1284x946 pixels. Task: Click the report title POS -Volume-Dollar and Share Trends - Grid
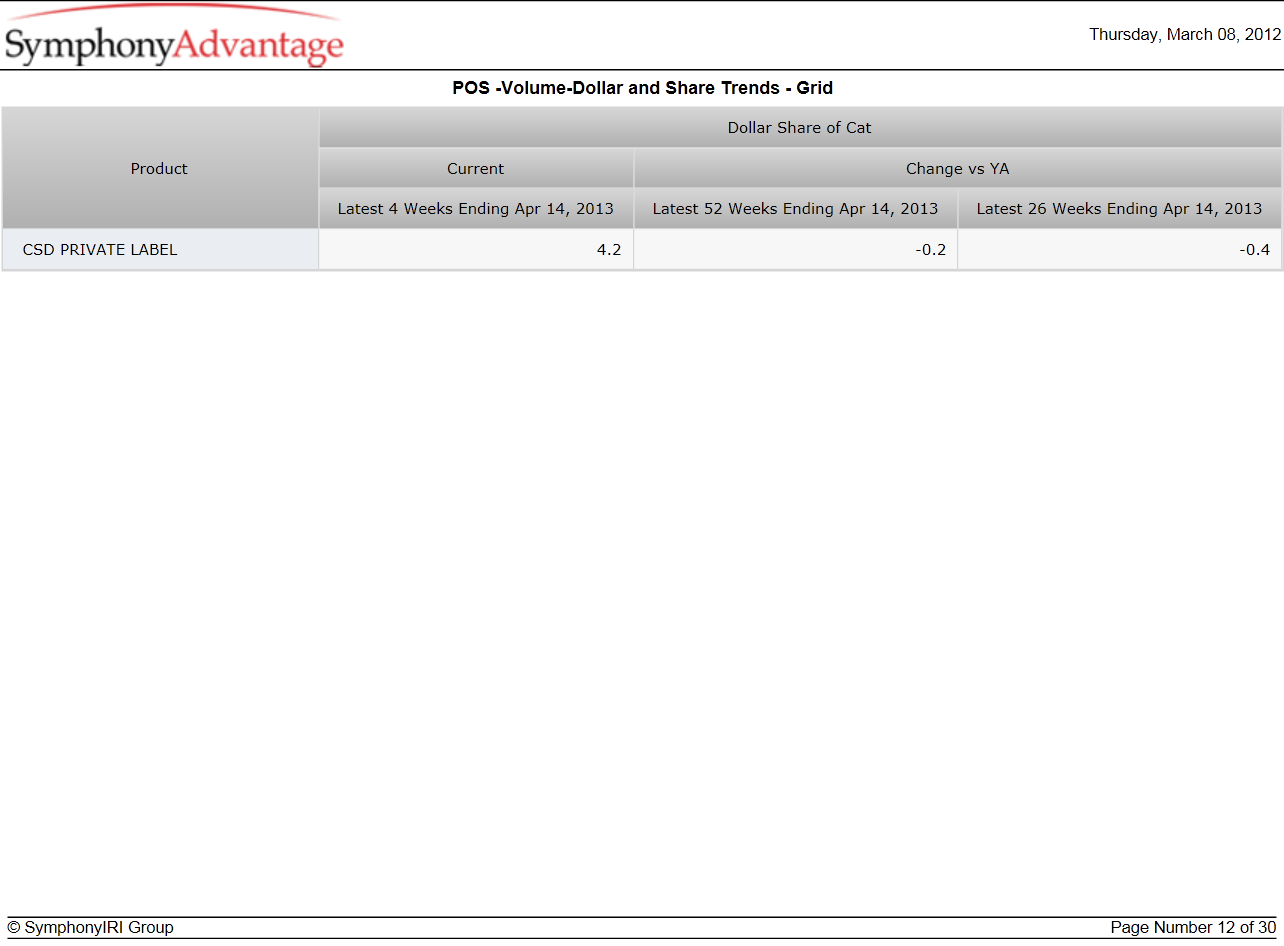[642, 88]
